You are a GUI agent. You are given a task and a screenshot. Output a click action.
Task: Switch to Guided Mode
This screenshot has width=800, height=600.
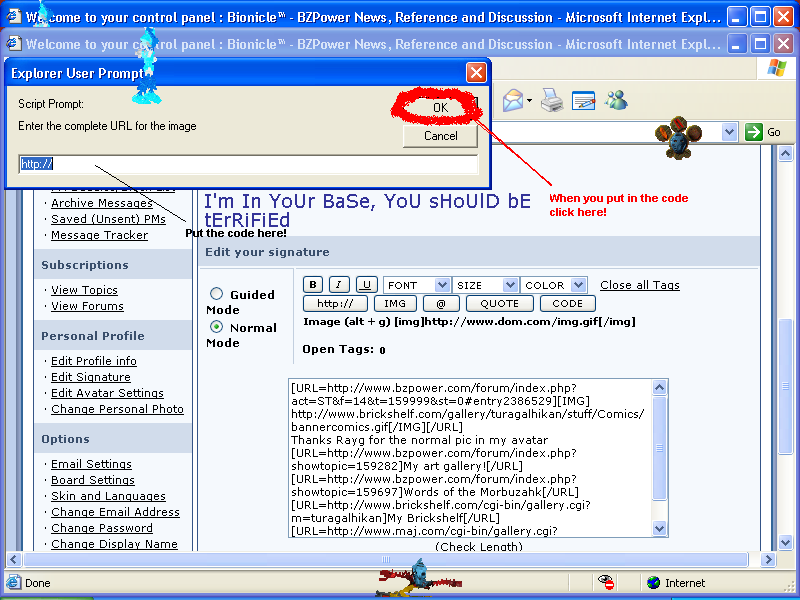(x=216, y=293)
